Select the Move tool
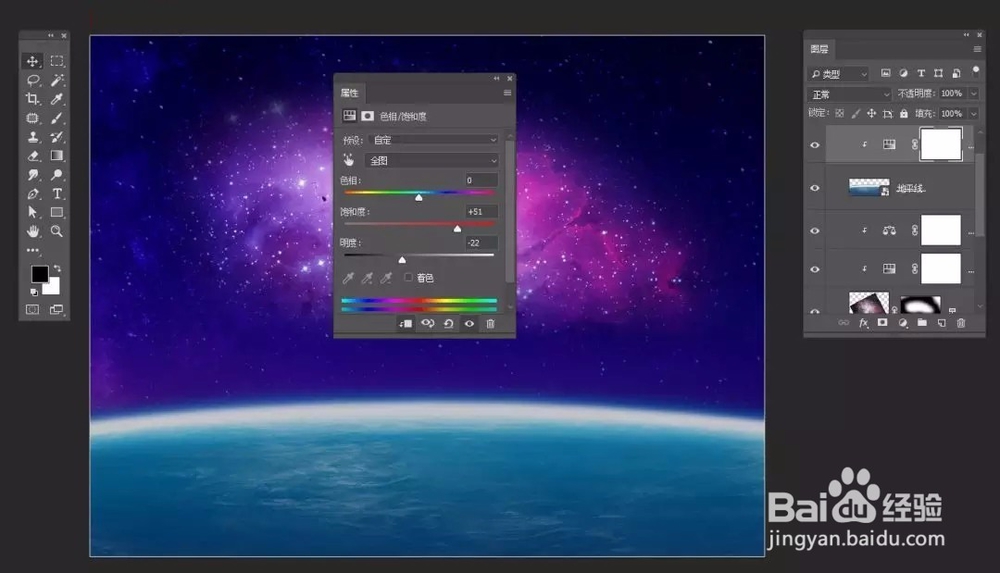This screenshot has height=573, width=1000. pyautogui.click(x=33, y=61)
